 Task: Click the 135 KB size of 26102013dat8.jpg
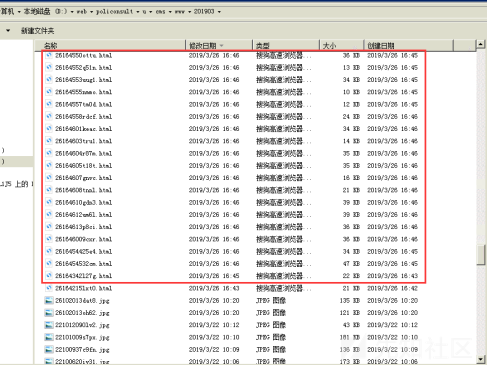[x=350, y=301]
